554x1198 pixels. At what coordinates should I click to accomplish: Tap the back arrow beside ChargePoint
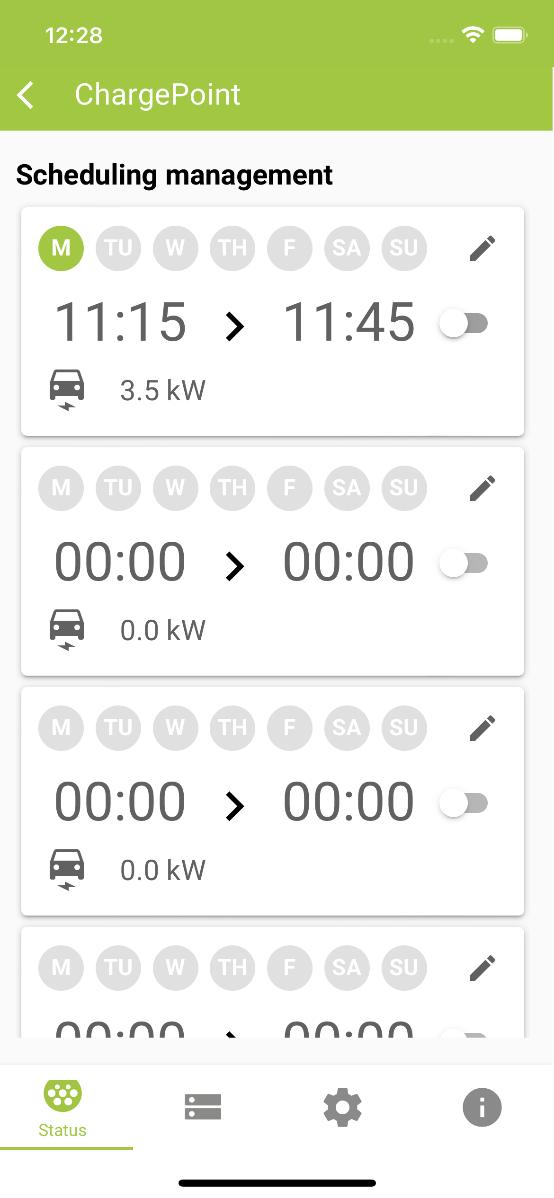coord(25,96)
